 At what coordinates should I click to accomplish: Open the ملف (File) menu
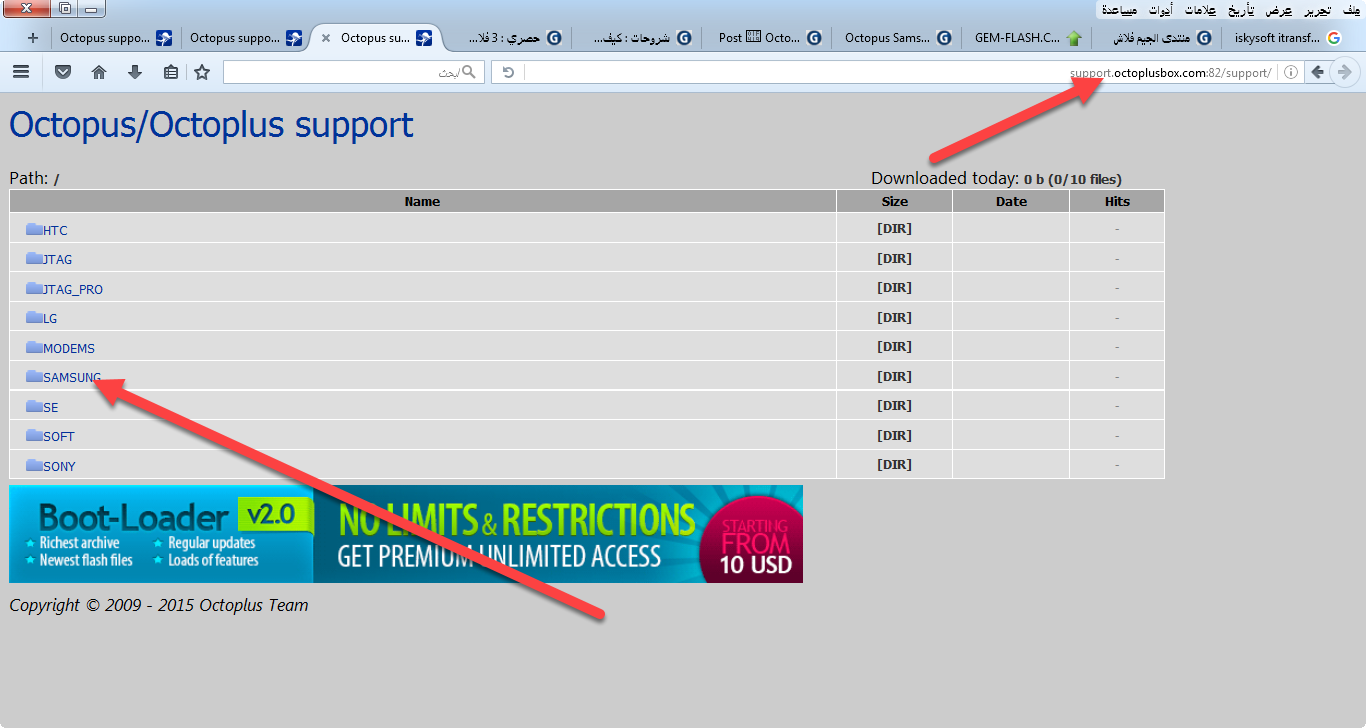coord(1350,9)
